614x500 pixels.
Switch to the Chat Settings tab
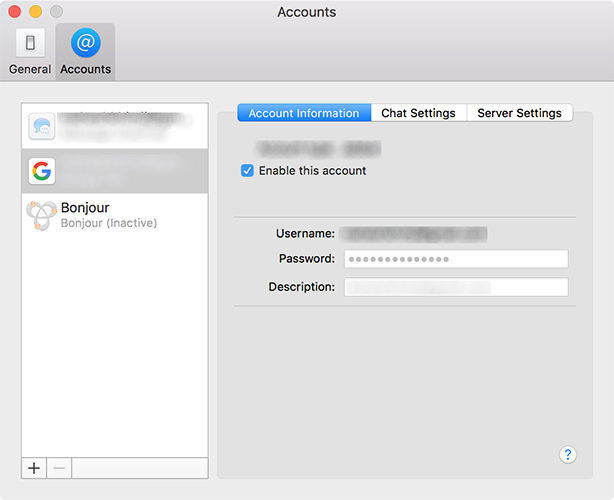[418, 113]
